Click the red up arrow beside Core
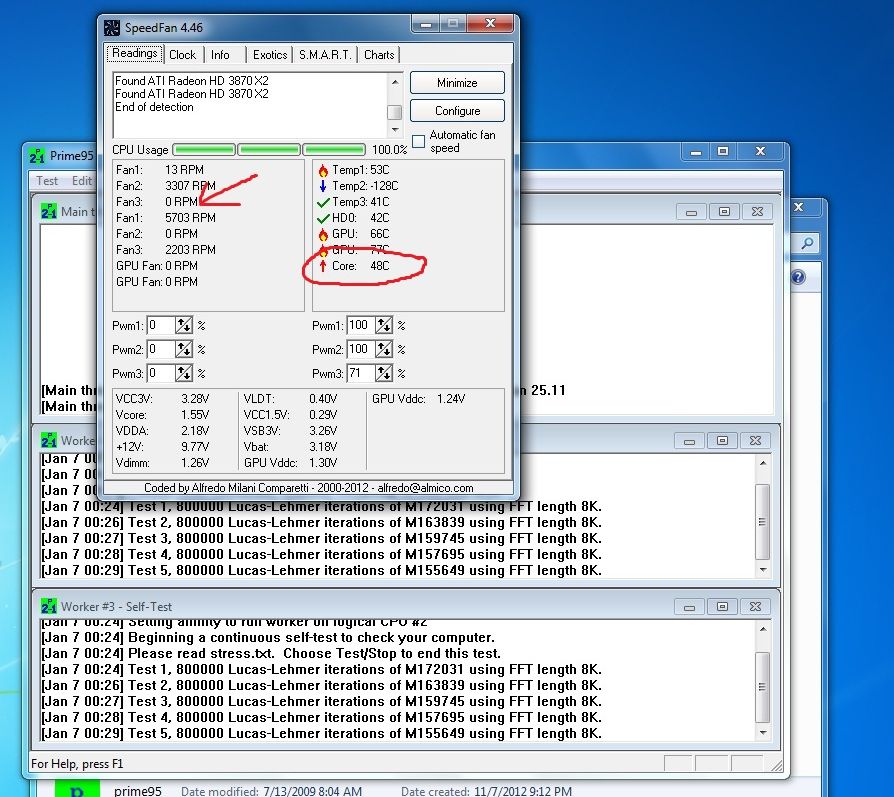The height and width of the screenshot is (797, 894). (323, 266)
